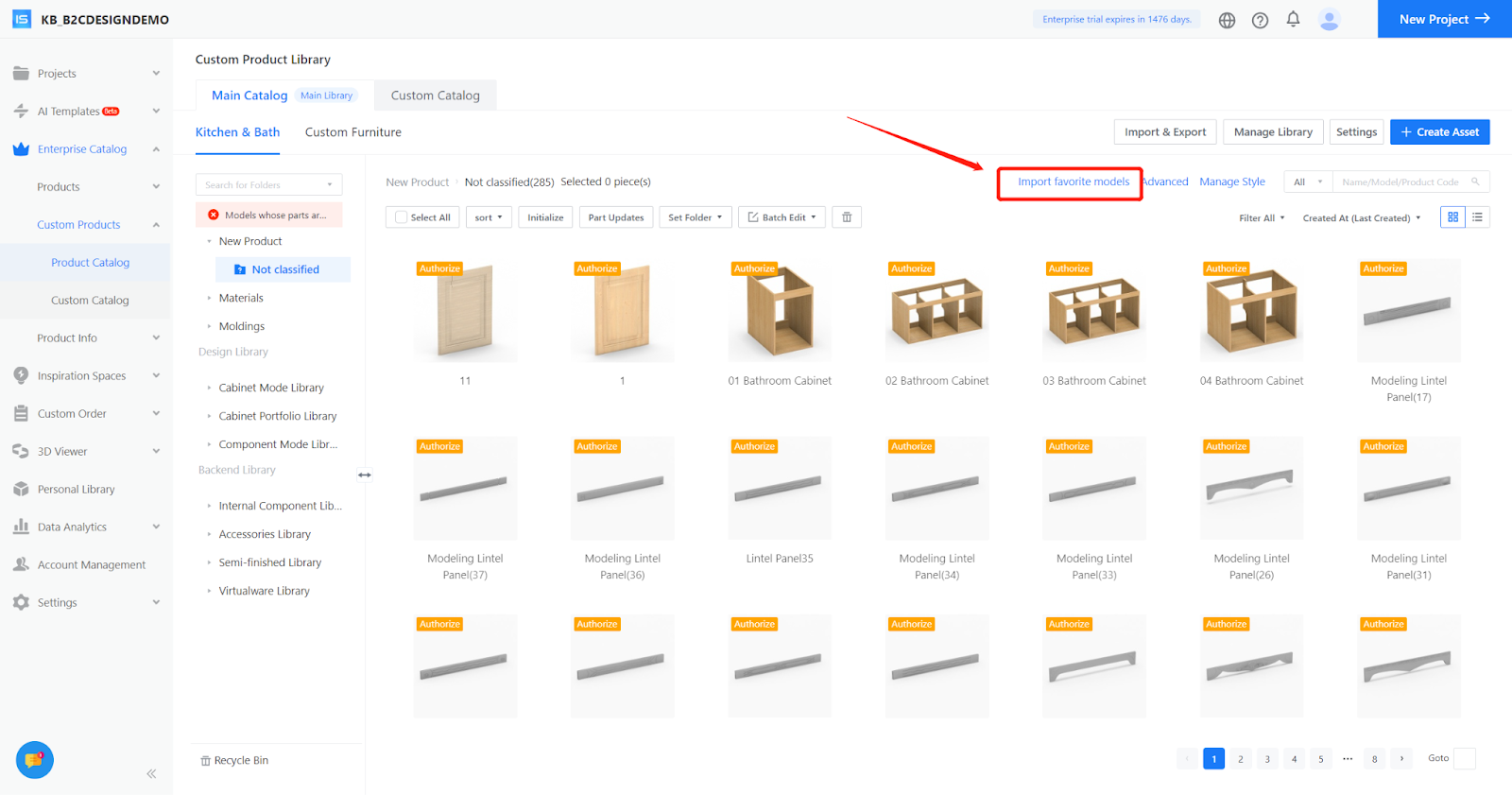The width and height of the screenshot is (1512, 795).
Task: Click the Manage Library button
Action: 1273,132
